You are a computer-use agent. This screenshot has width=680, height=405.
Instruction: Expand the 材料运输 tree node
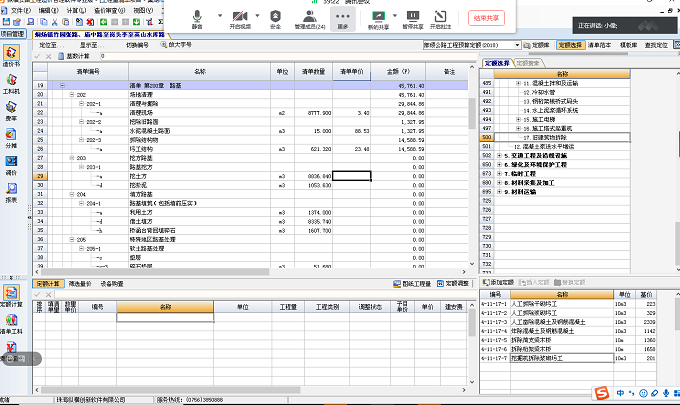pyautogui.click(x=499, y=192)
